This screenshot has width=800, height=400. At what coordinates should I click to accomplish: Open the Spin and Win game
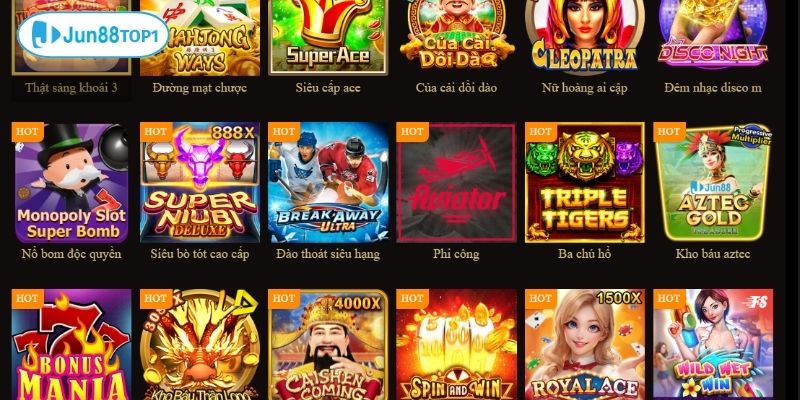point(456,344)
